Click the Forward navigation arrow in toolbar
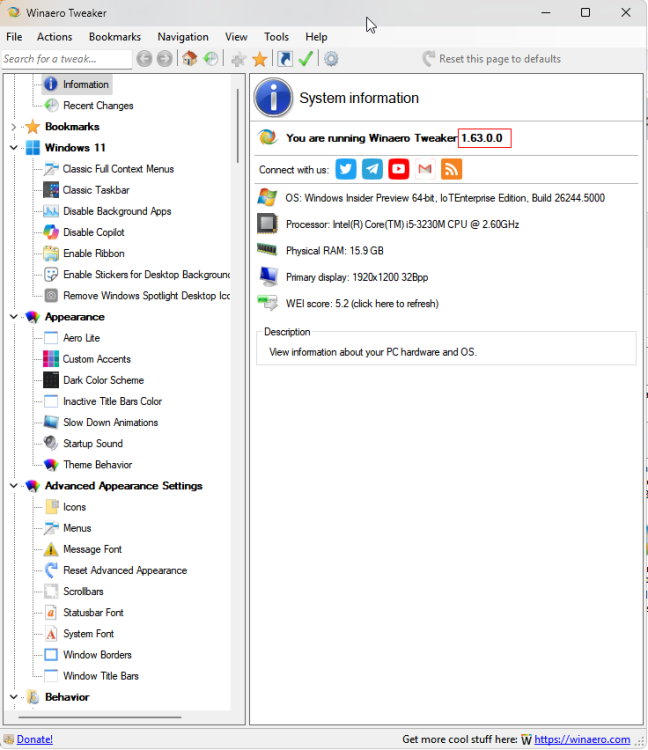The width and height of the screenshot is (648, 750). pos(165,59)
